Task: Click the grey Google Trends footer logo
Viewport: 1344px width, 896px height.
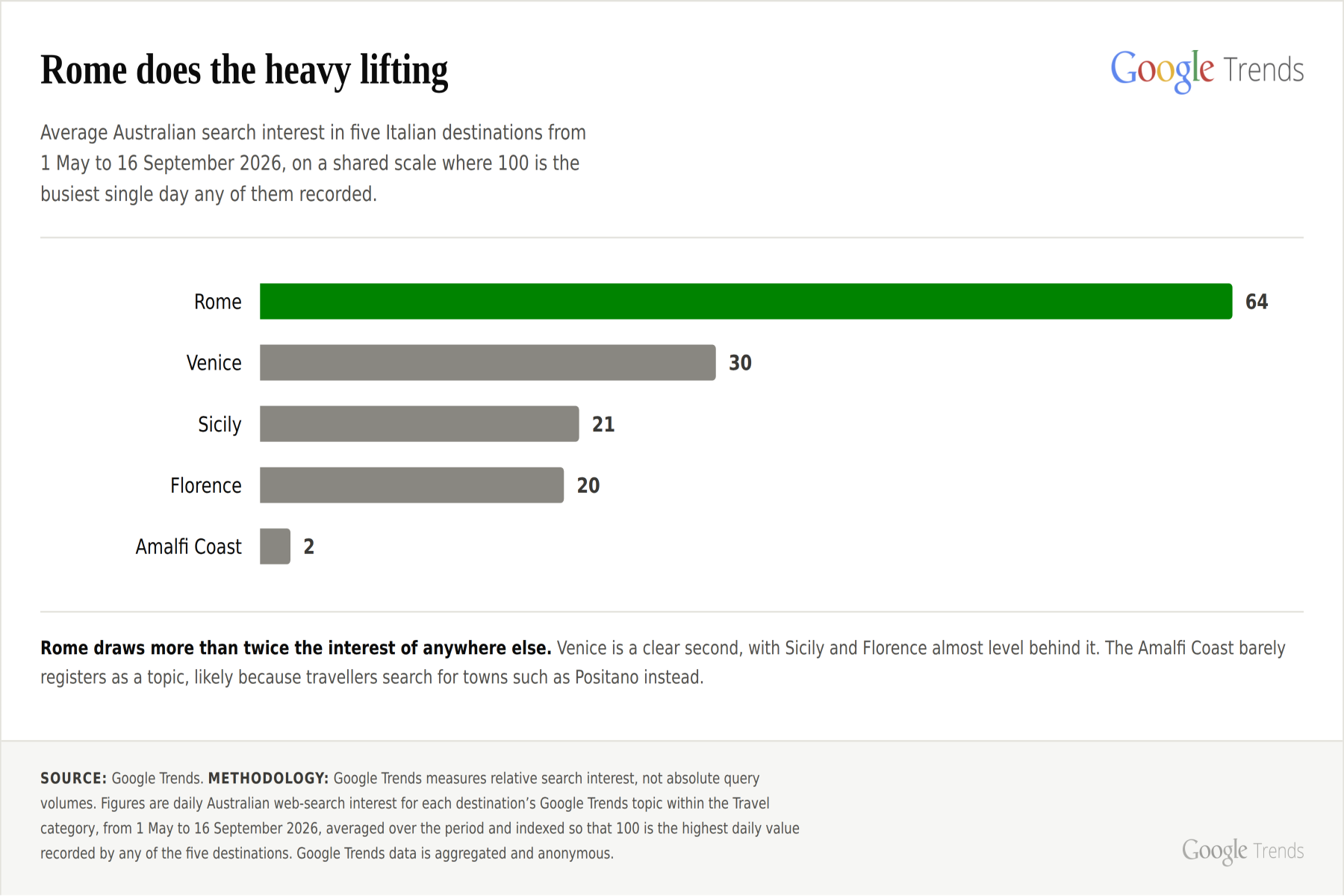Action: pos(1242,850)
